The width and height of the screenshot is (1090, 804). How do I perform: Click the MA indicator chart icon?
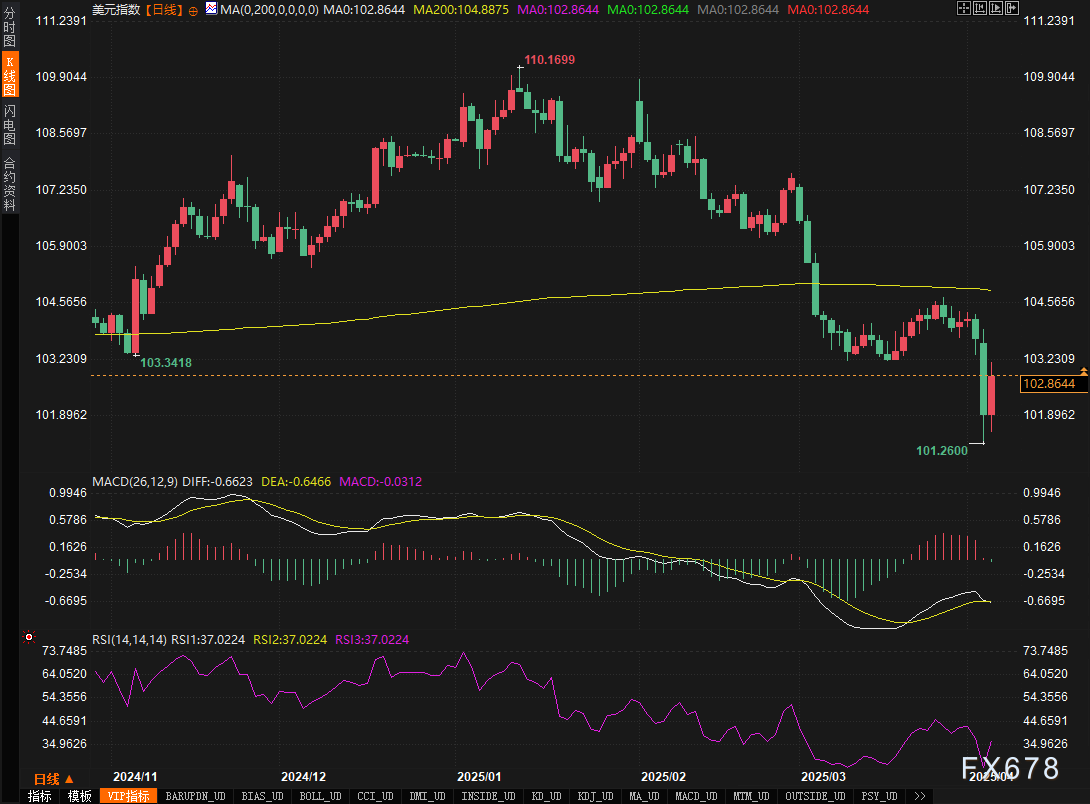click(x=211, y=9)
